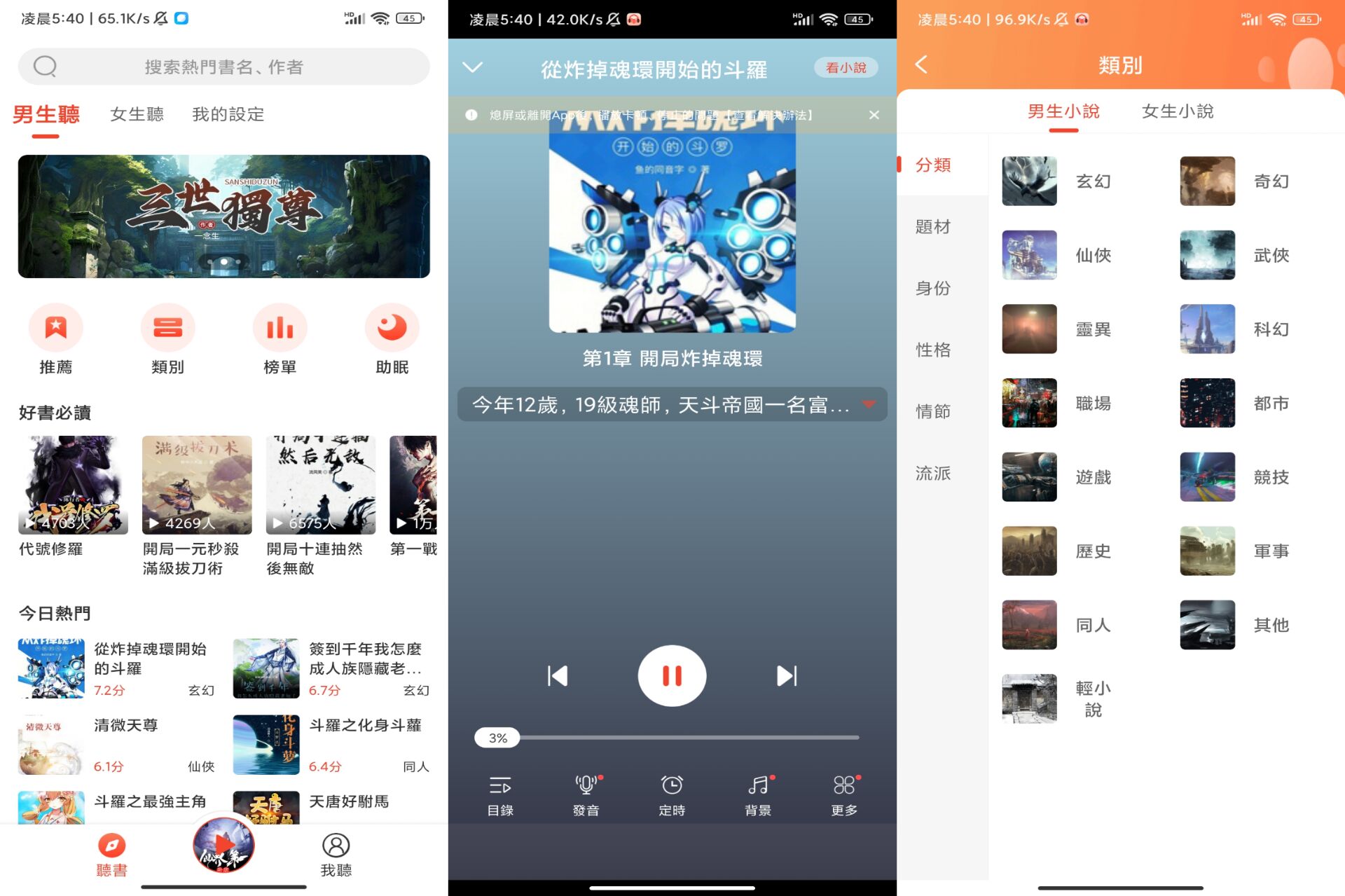1345x896 pixels.
Task: Expand 題材 filter section in categories
Action: [932, 224]
